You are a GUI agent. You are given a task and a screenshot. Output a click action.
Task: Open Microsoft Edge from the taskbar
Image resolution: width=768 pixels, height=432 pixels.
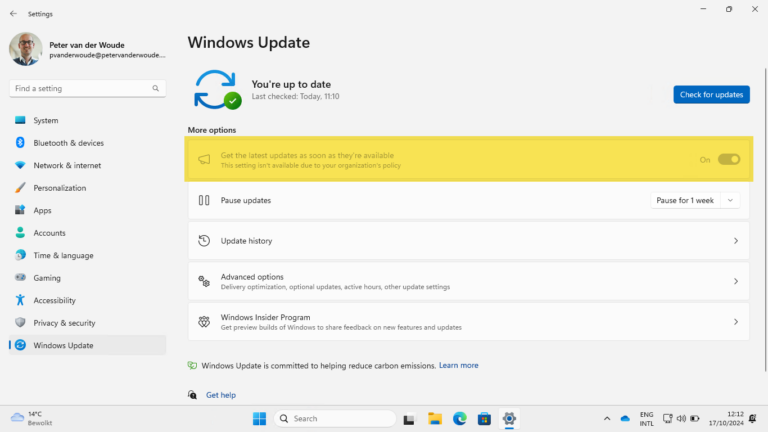pyautogui.click(x=460, y=418)
